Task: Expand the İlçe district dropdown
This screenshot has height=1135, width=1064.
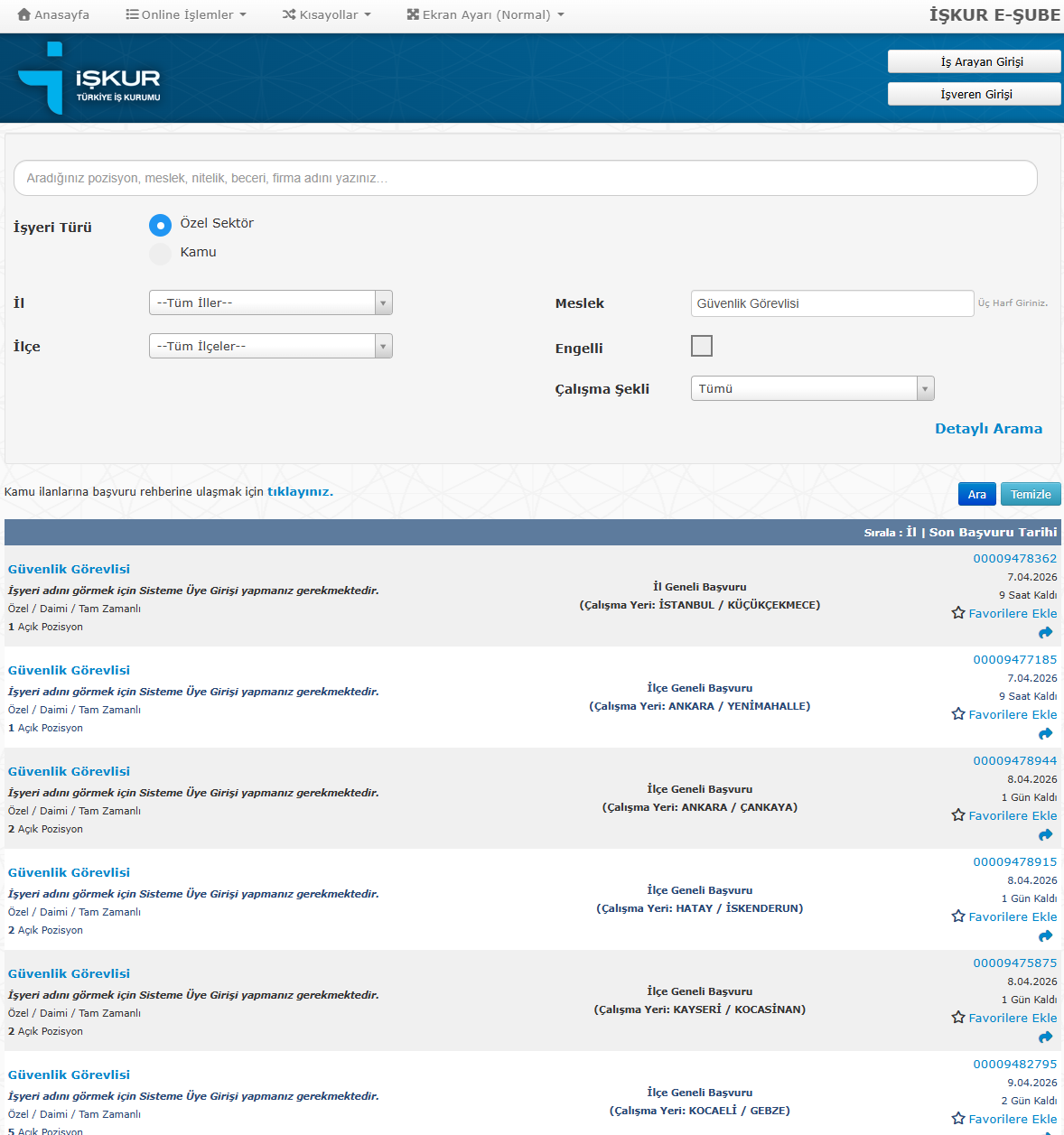Action: click(270, 346)
